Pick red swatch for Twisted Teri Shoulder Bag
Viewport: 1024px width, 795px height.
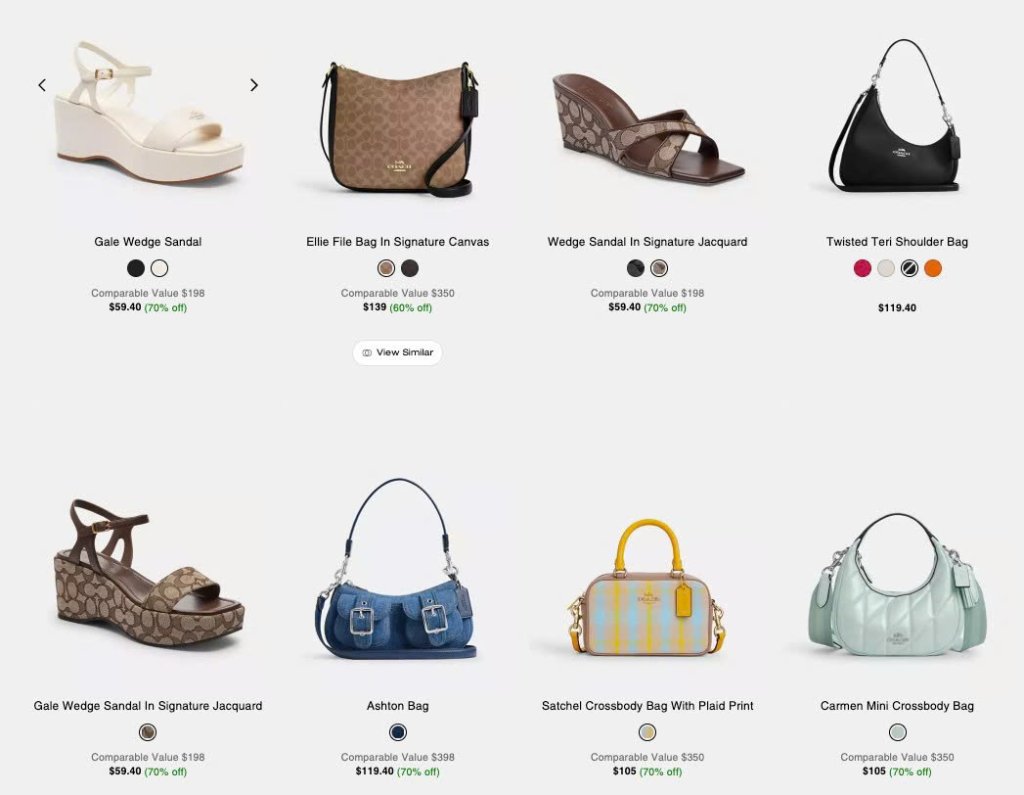pyautogui.click(x=863, y=268)
